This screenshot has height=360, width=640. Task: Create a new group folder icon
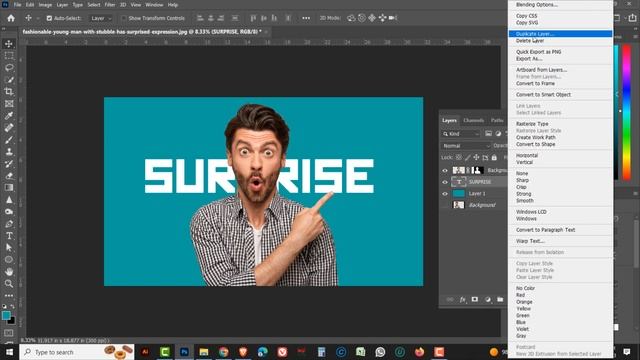[500, 300]
